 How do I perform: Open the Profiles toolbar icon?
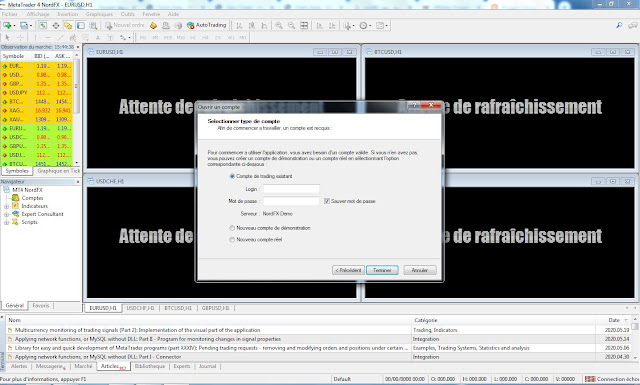pos(24,25)
